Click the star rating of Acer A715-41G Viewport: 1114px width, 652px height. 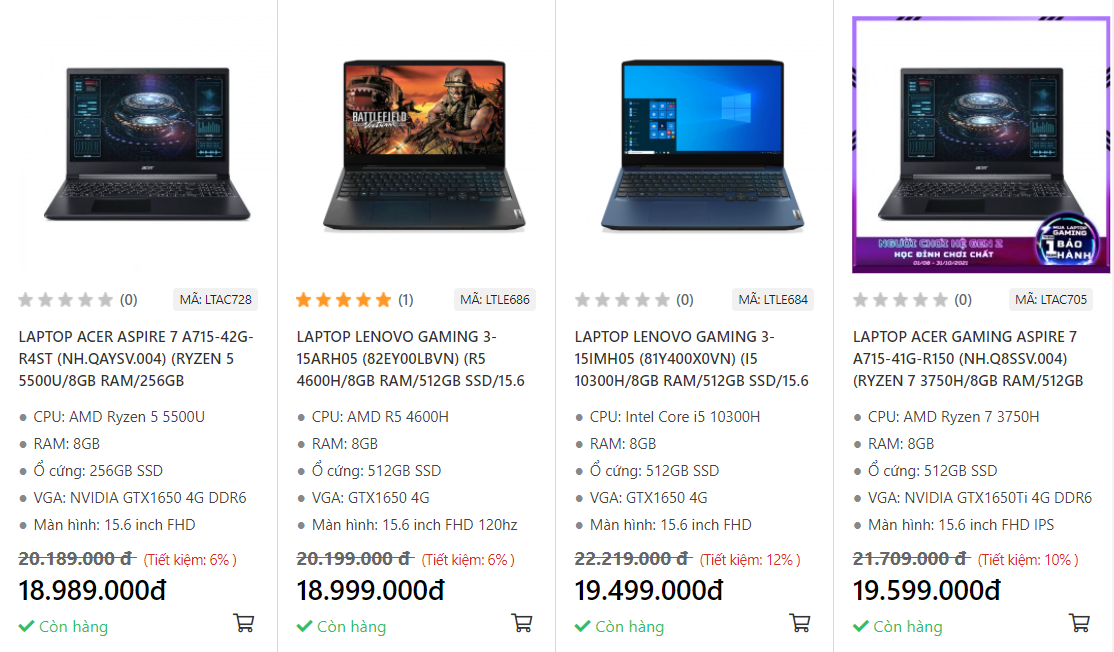pos(900,299)
